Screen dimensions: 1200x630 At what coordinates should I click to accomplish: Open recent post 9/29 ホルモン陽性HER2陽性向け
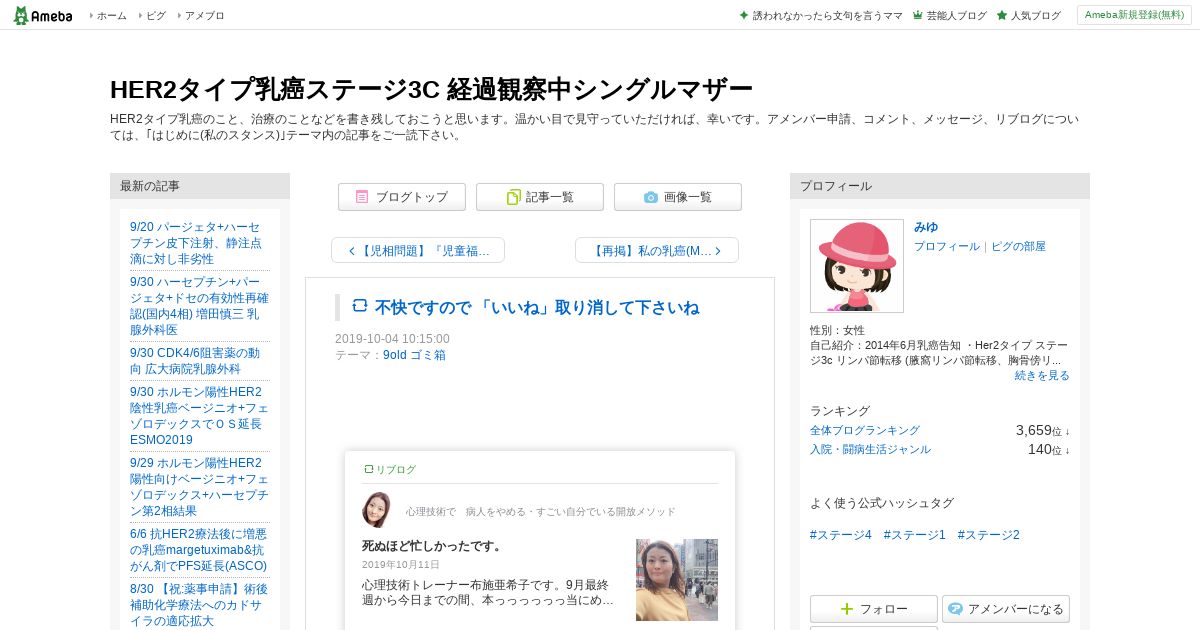pyautogui.click(x=199, y=487)
